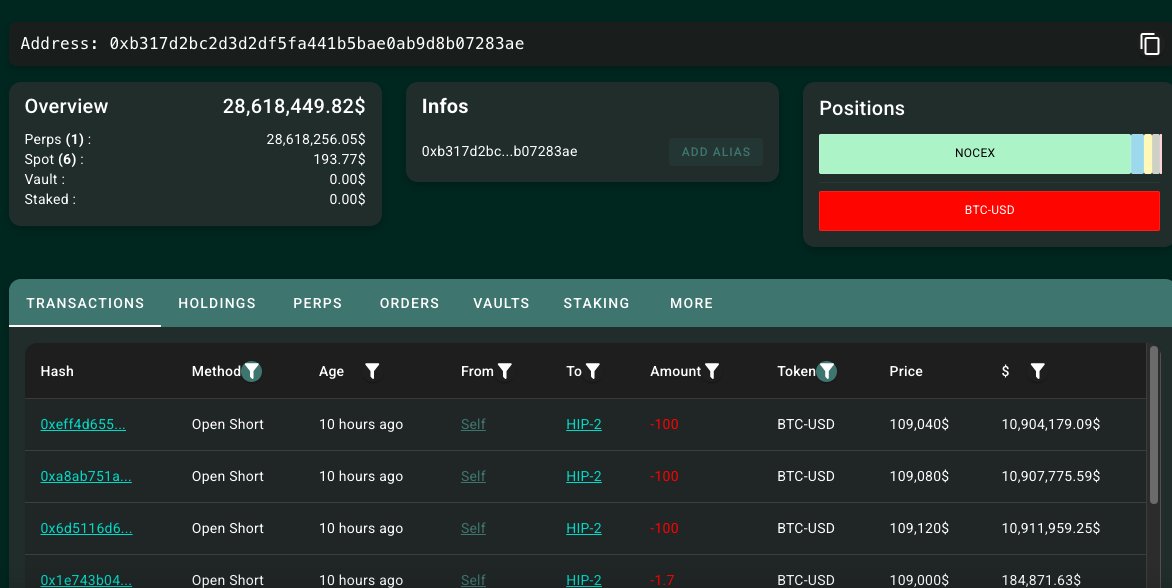The width and height of the screenshot is (1172, 588).
Task: Click the Perps value 28,618,256.05$
Action: pyautogui.click(x=316, y=140)
